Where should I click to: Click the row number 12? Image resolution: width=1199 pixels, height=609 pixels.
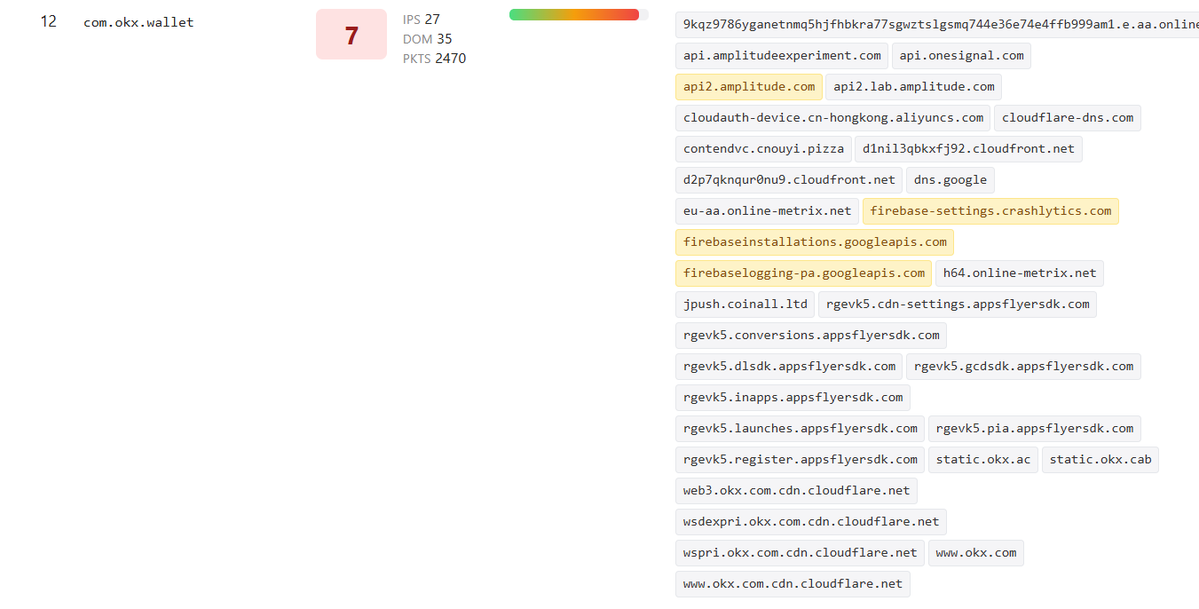[x=48, y=21]
